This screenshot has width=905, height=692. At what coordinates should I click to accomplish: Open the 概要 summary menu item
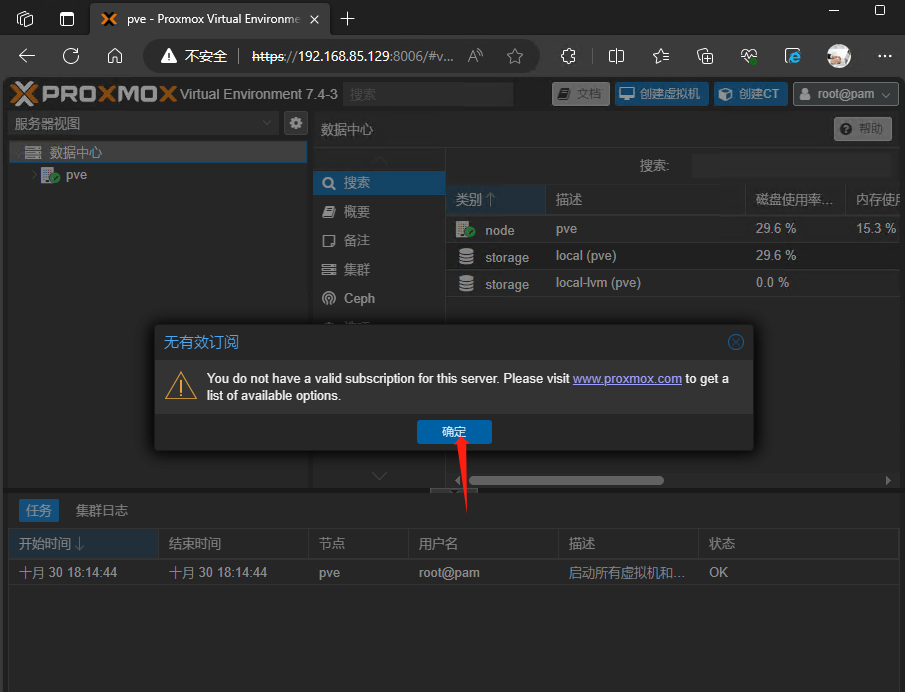tap(379, 212)
